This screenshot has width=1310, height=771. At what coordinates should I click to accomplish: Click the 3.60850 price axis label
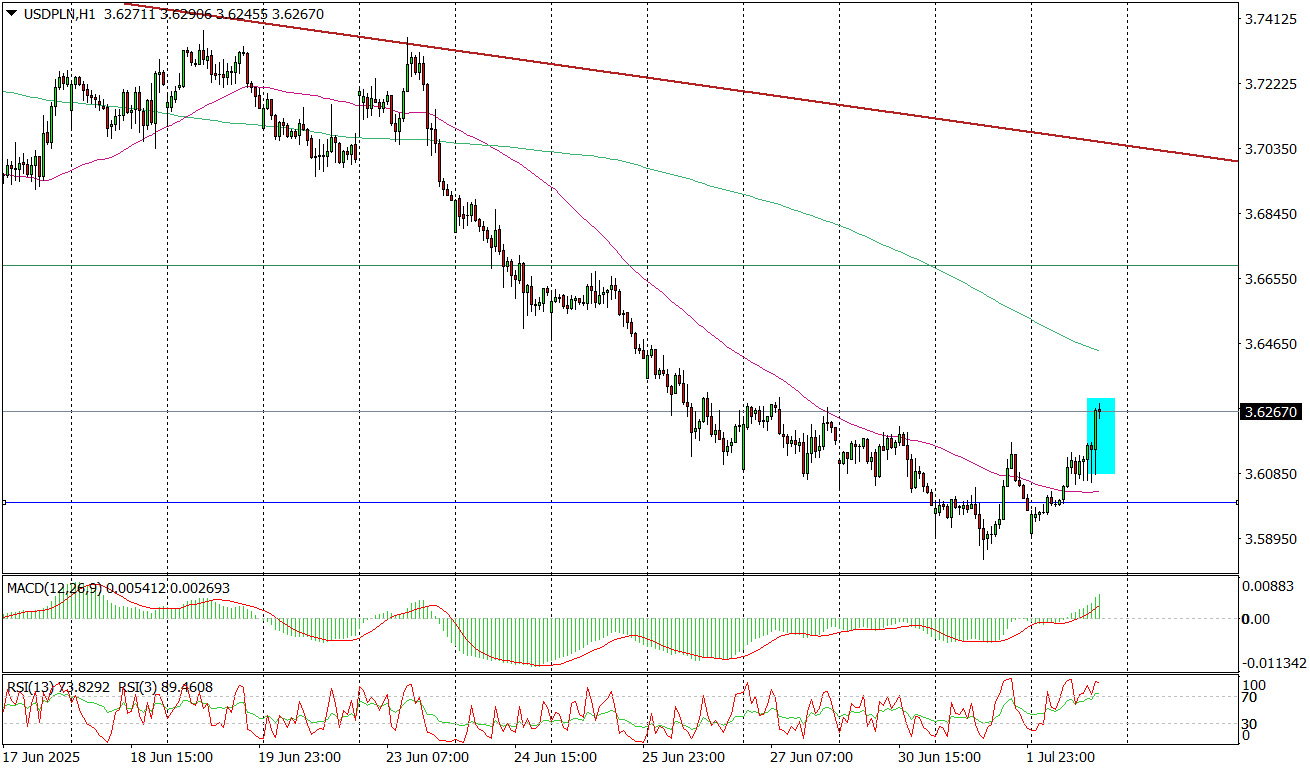[1269, 474]
